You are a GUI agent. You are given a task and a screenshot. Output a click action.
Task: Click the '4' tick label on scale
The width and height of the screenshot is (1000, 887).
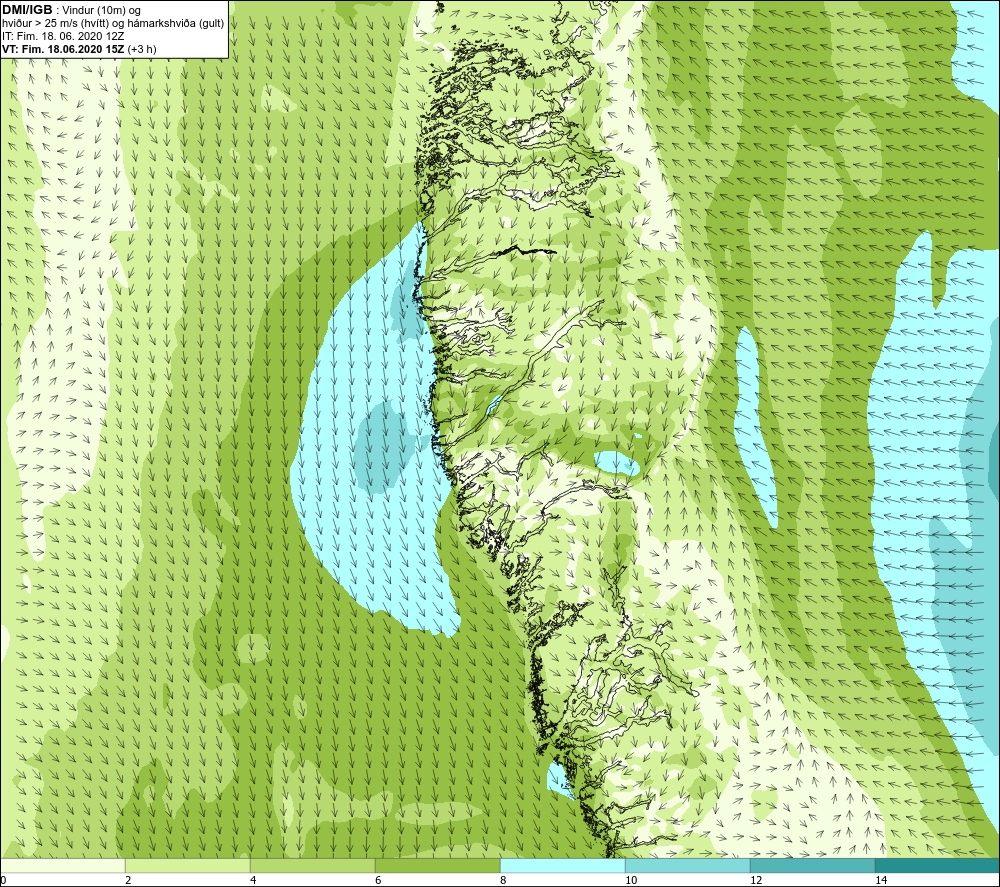tap(253, 880)
